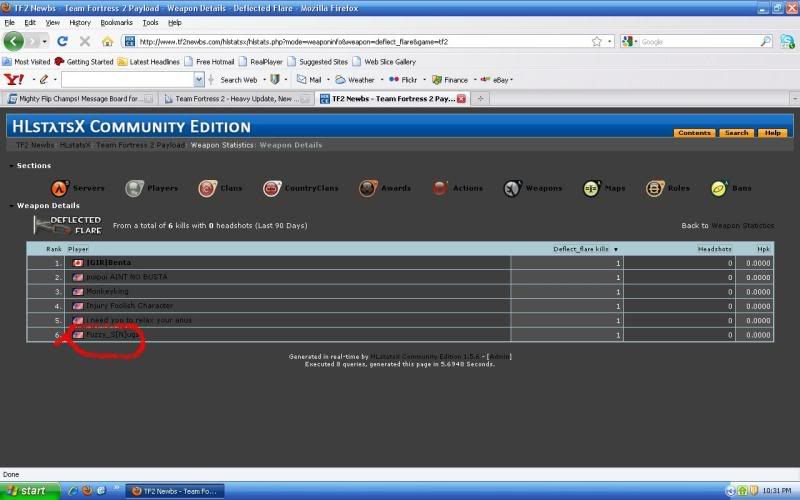The width and height of the screenshot is (800, 500).
Task: Click the Mail envelope icon in Yahoo toolbar
Action: (302, 80)
